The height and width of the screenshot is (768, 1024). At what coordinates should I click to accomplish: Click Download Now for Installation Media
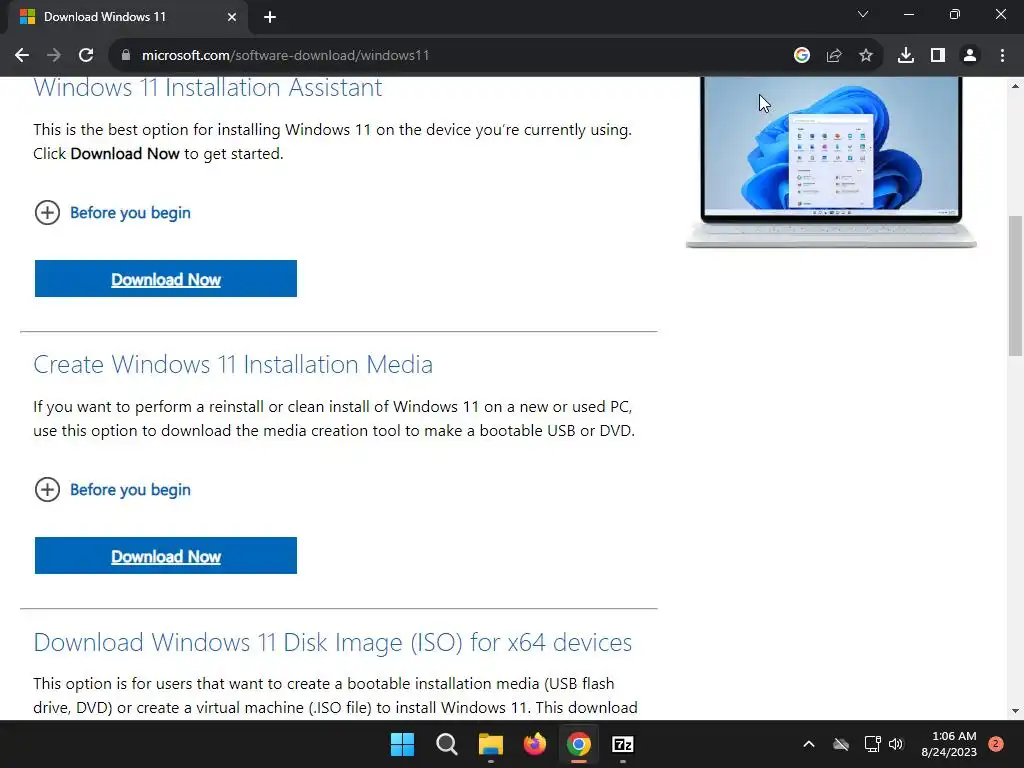coord(166,556)
